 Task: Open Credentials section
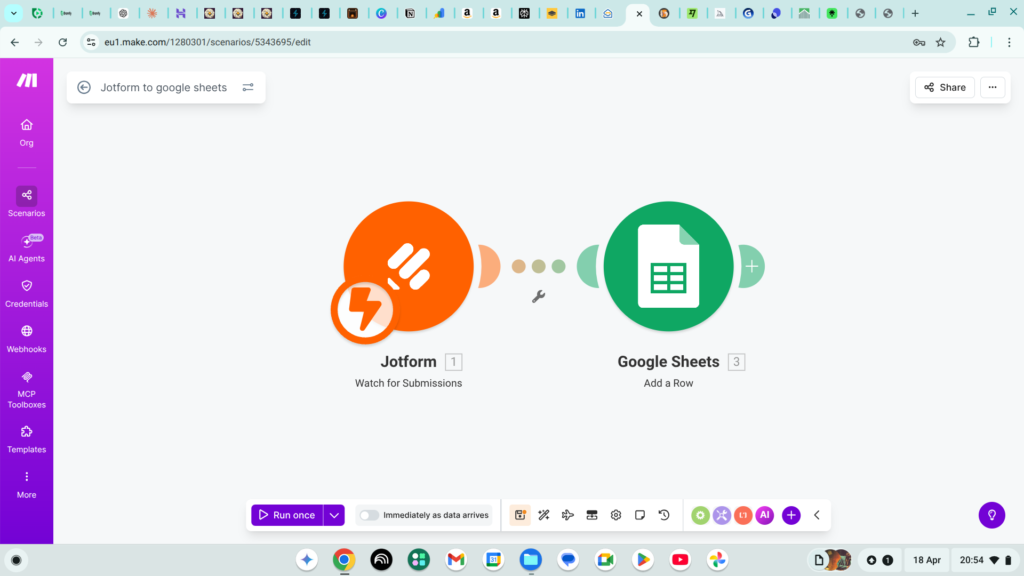point(26,293)
